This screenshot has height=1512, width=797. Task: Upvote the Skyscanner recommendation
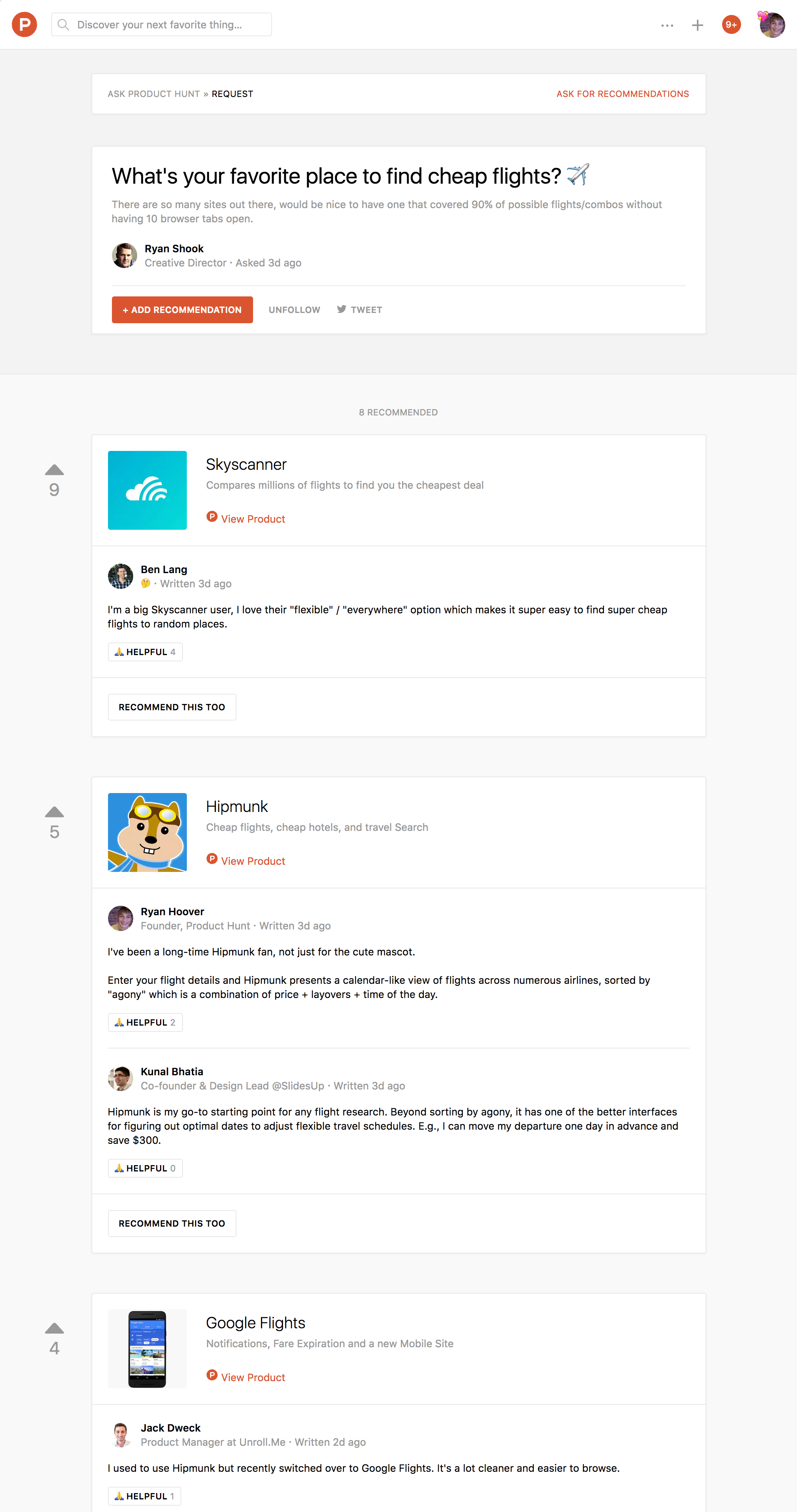pyautogui.click(x=54, y=471)
